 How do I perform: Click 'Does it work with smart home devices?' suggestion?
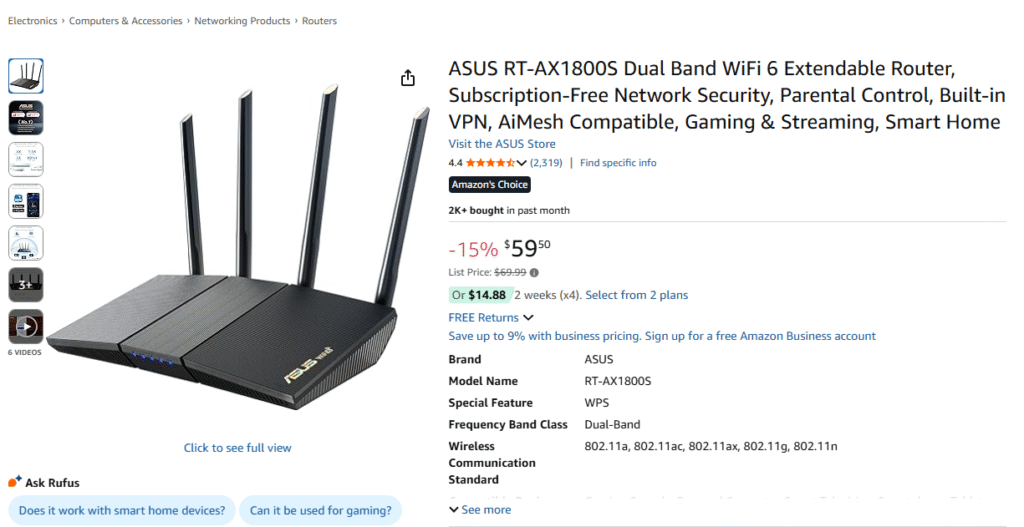point(123,511)
